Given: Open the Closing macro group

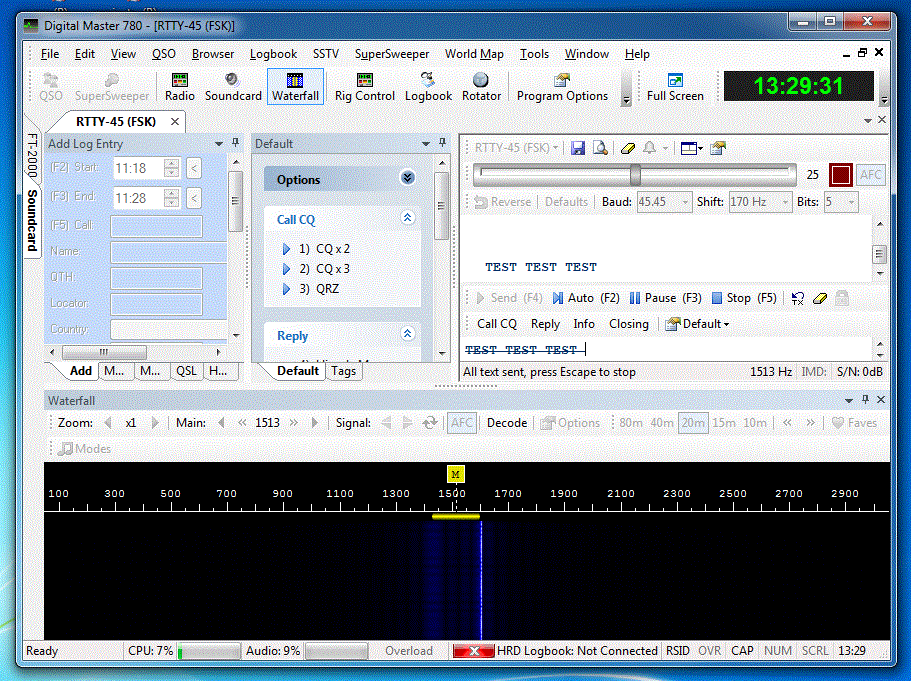Looking at the screenshot, I should click(629, 324).
